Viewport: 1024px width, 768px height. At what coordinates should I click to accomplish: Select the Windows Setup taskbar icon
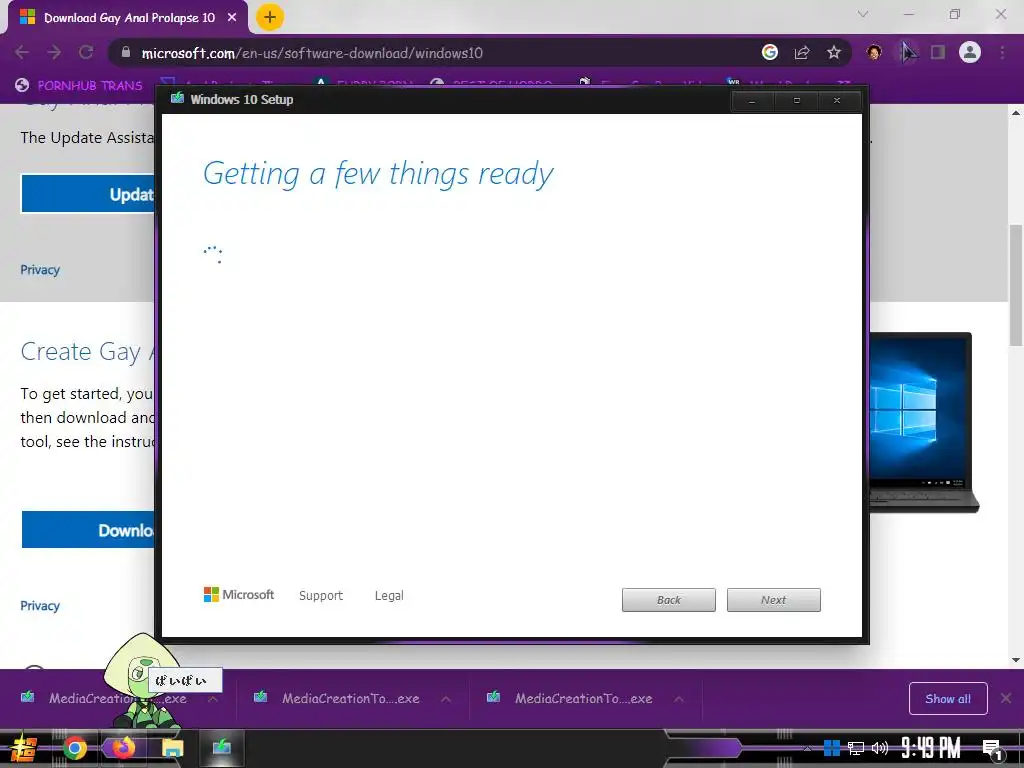coord(222,746)
